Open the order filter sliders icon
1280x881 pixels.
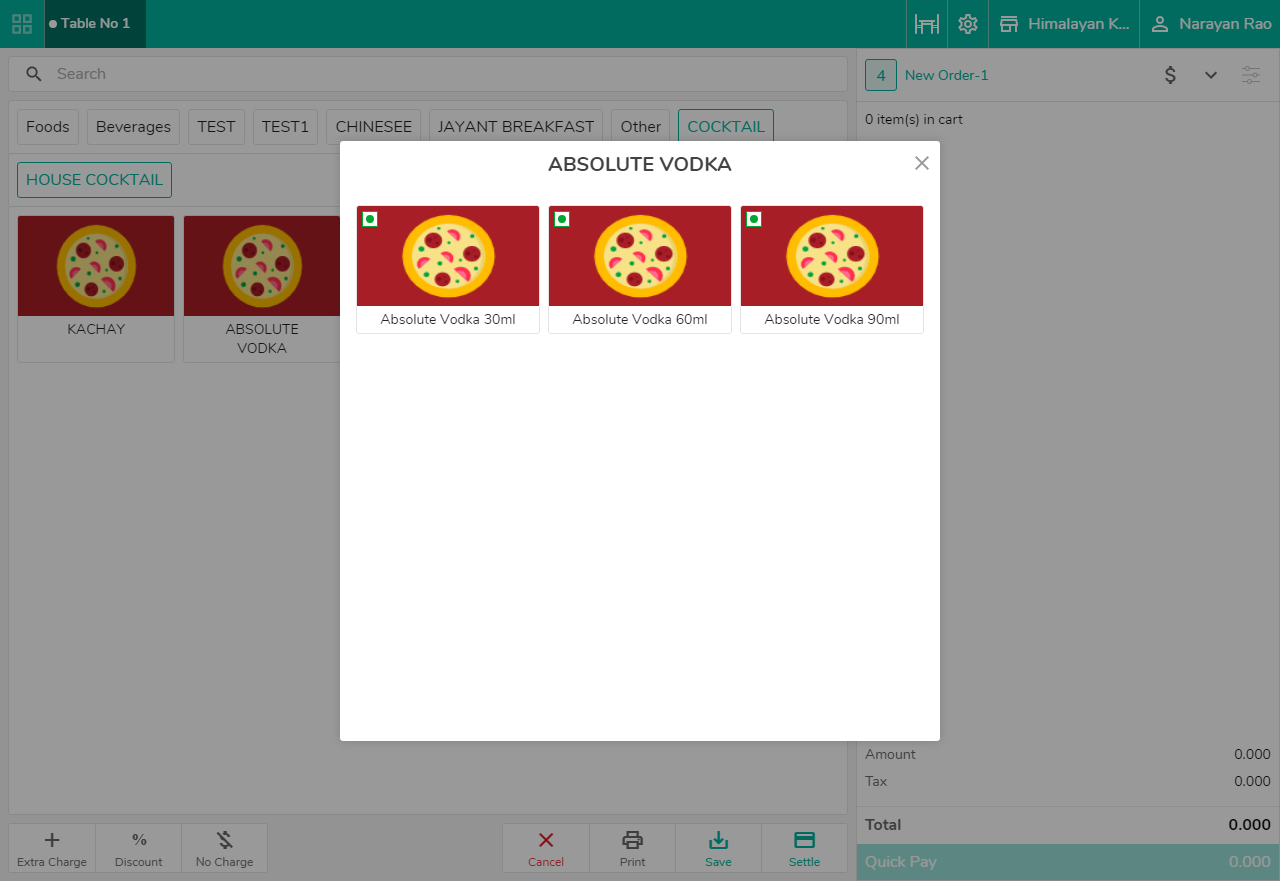click(1251, 75)
